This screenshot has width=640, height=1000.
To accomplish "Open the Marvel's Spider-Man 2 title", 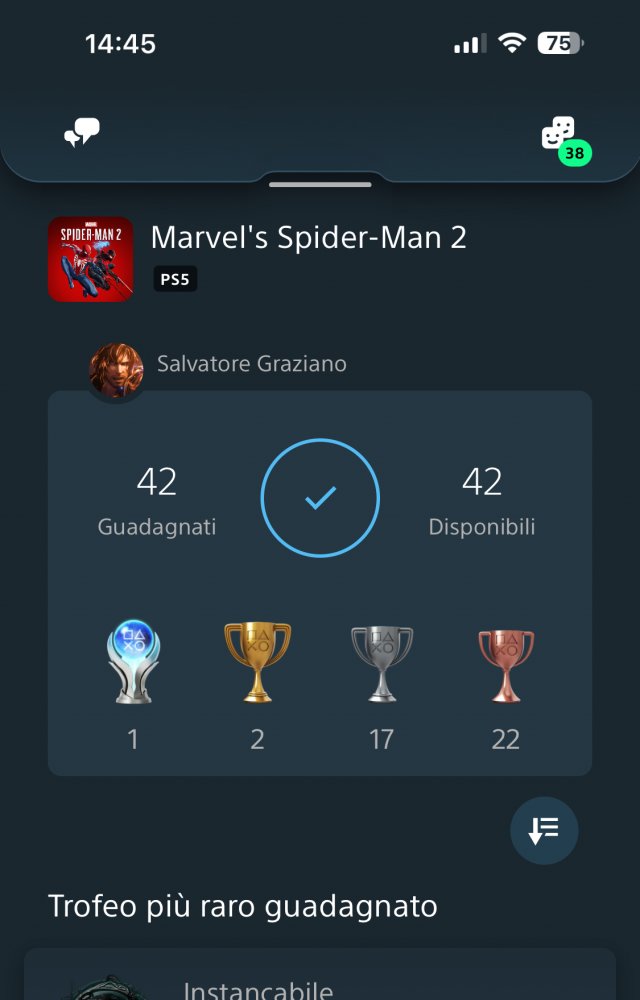I will click(x=308, y=238).
